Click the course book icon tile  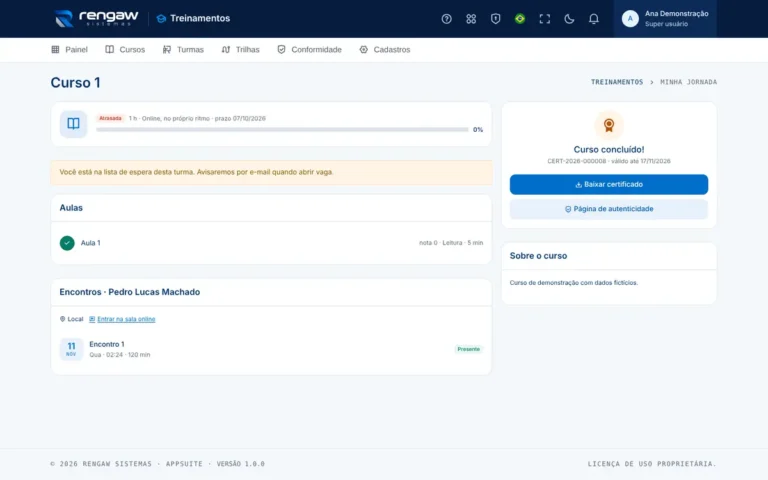tap(73, 123)
